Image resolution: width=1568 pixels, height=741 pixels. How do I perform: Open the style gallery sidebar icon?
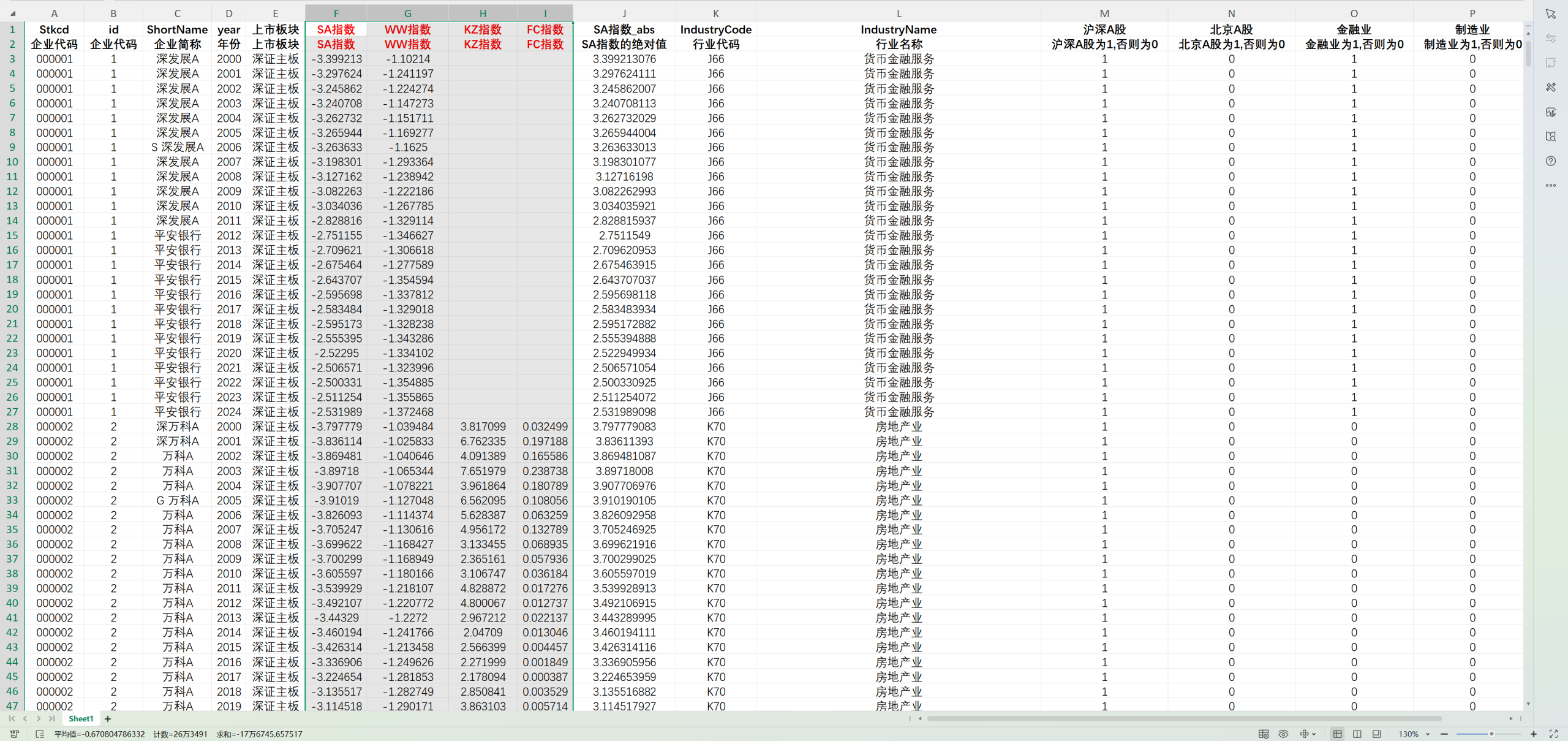1551,112
